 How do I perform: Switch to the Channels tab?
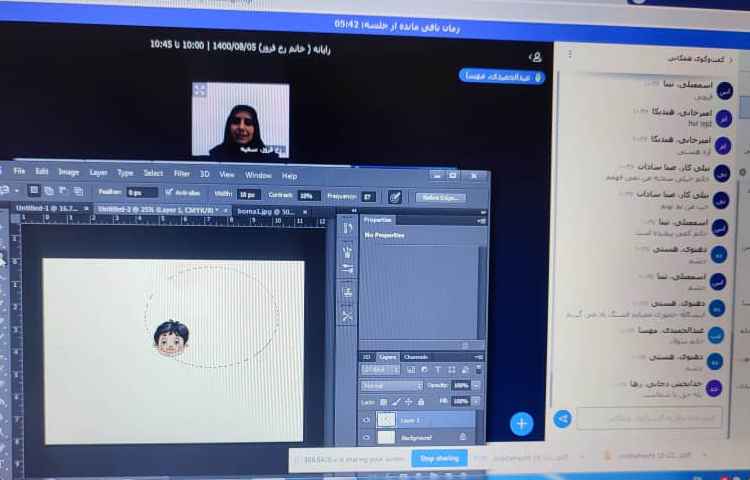[x=415, y=357]
